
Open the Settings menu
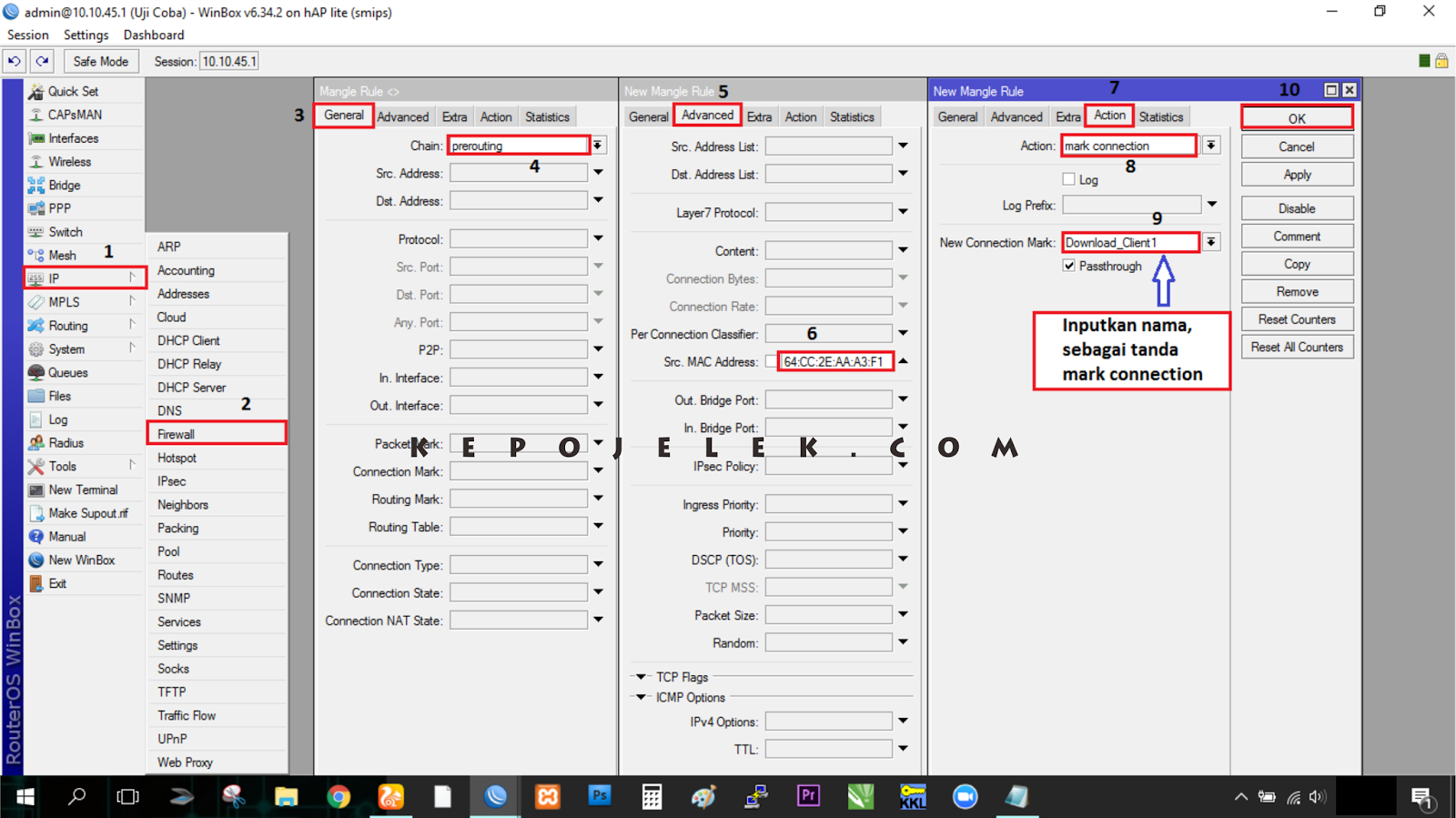(86, 35)
